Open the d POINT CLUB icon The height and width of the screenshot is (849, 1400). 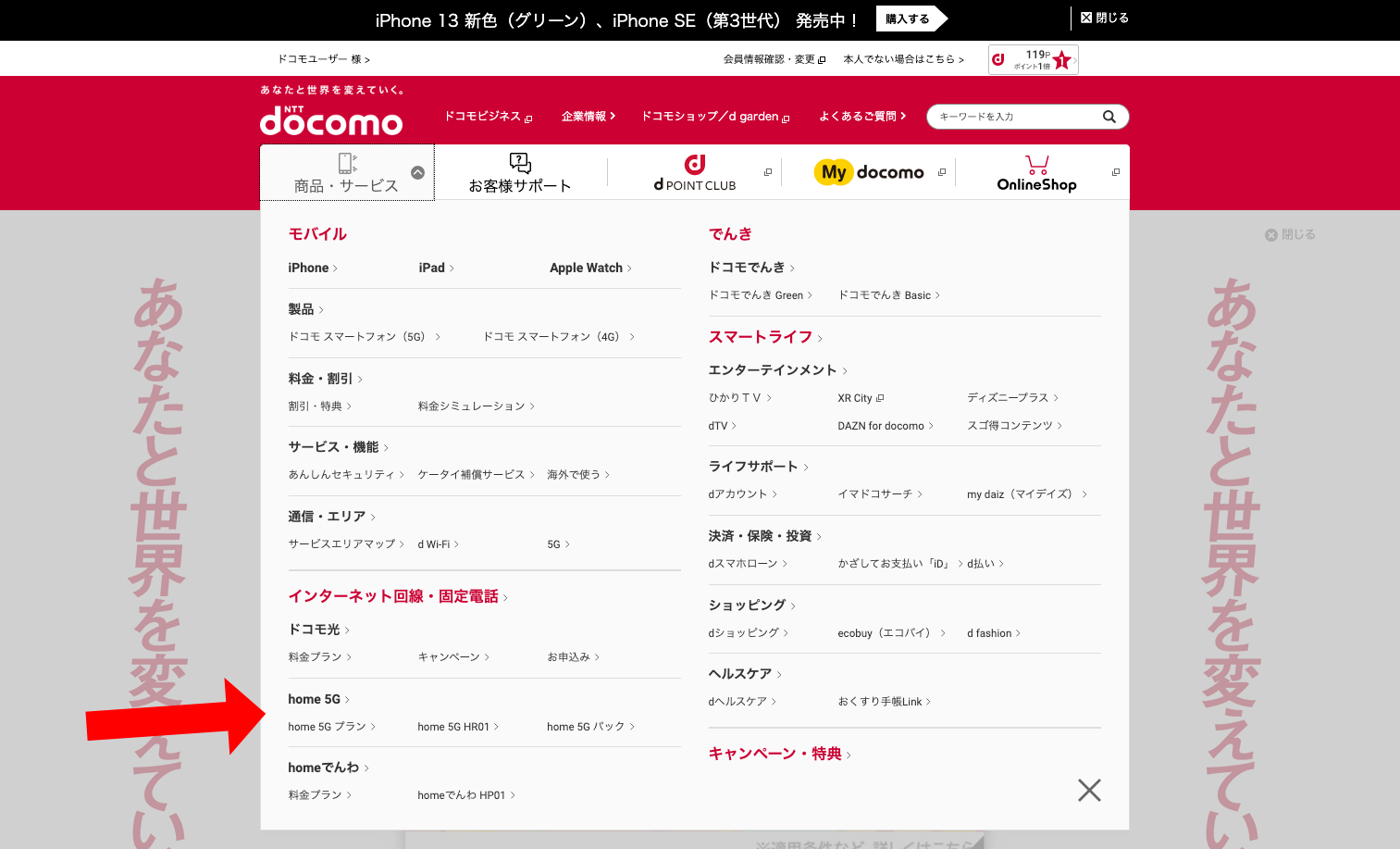pyautogui.click(x=694, y=165)
